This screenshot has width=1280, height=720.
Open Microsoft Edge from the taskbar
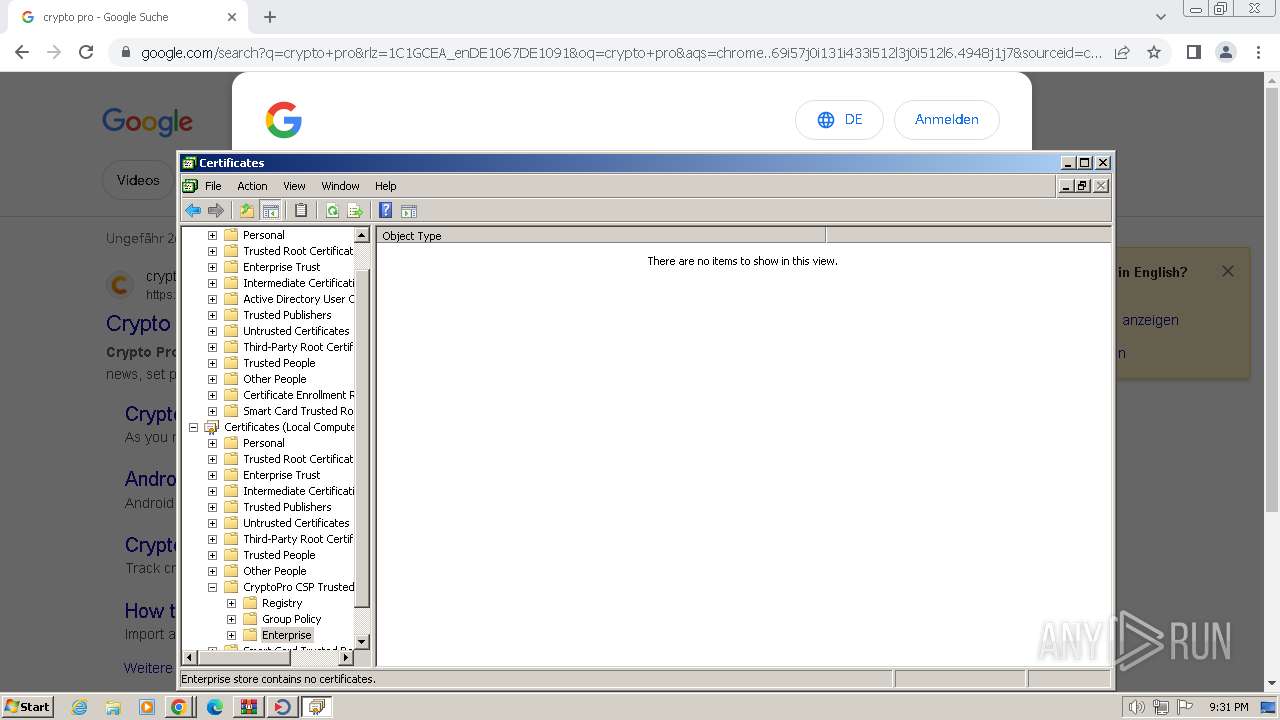click(x=215, y=707)
